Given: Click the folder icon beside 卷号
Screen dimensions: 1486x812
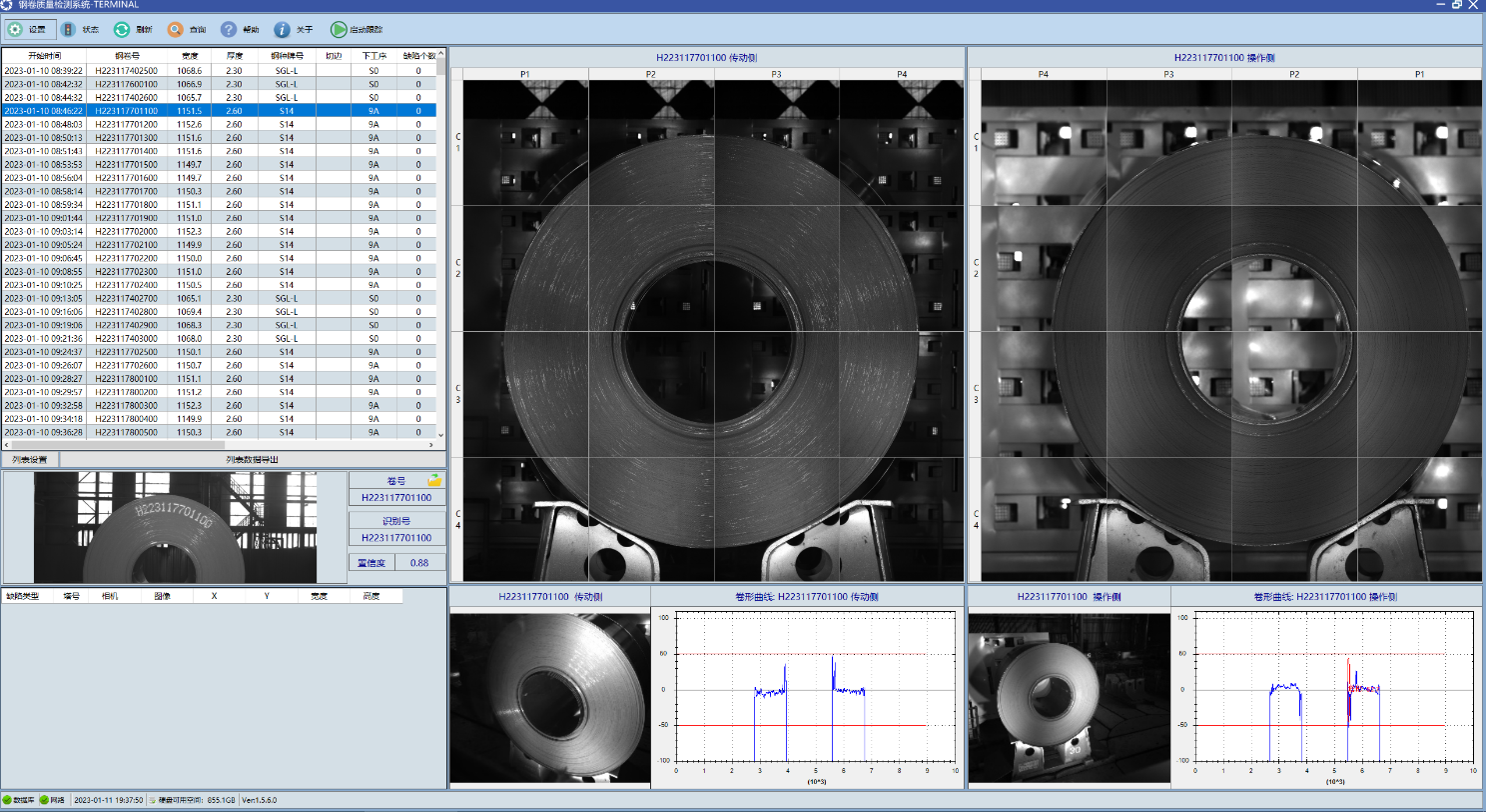Looking at the screenshot, I should pos(435,481).
